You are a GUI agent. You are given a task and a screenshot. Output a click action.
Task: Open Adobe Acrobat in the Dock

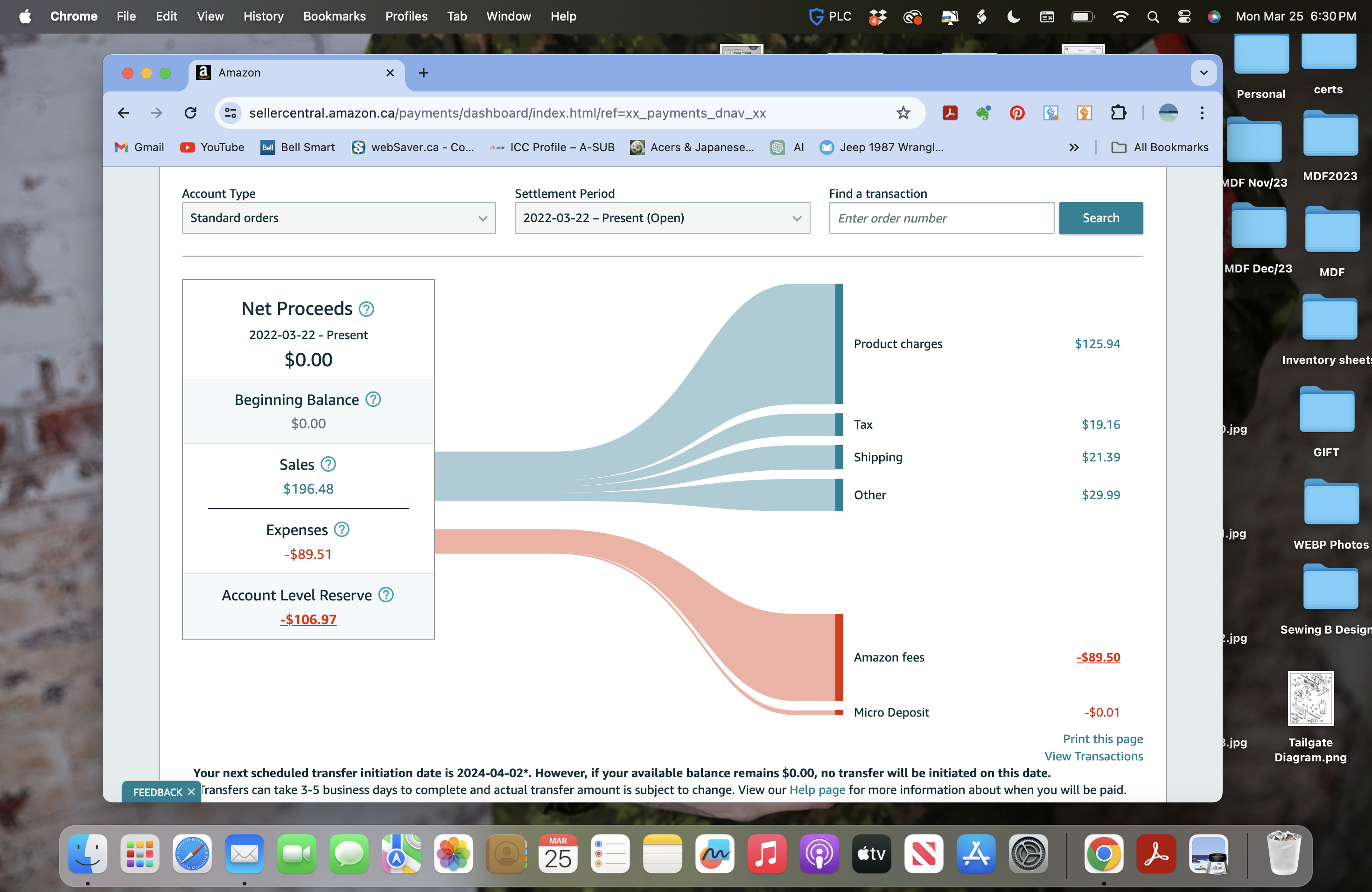[1156, 854]
